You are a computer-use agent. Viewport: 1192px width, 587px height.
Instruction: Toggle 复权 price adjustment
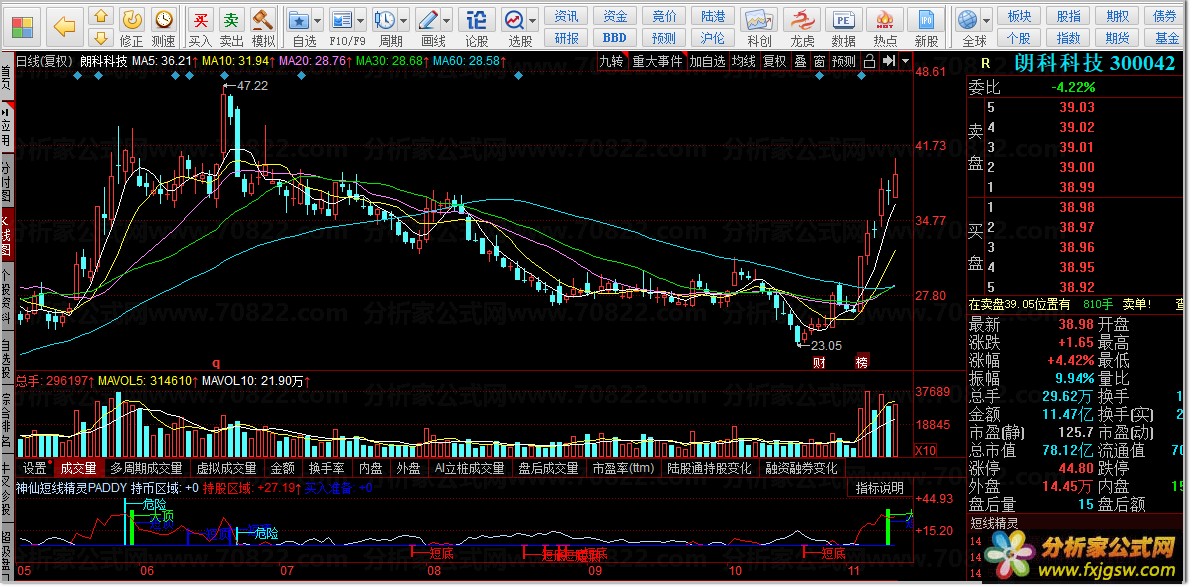click(x=775, y=61)
